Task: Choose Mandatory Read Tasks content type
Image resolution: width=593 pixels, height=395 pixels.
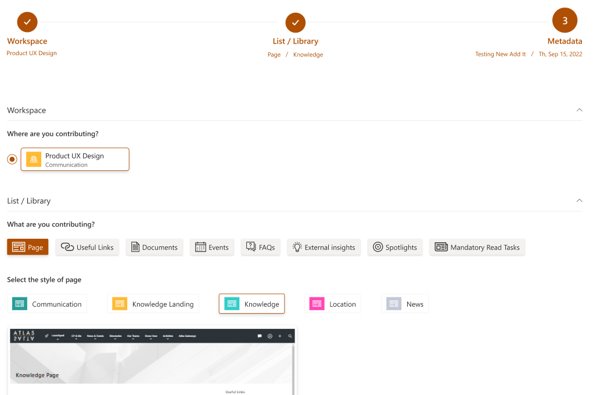Action: [x=477, y=247]
